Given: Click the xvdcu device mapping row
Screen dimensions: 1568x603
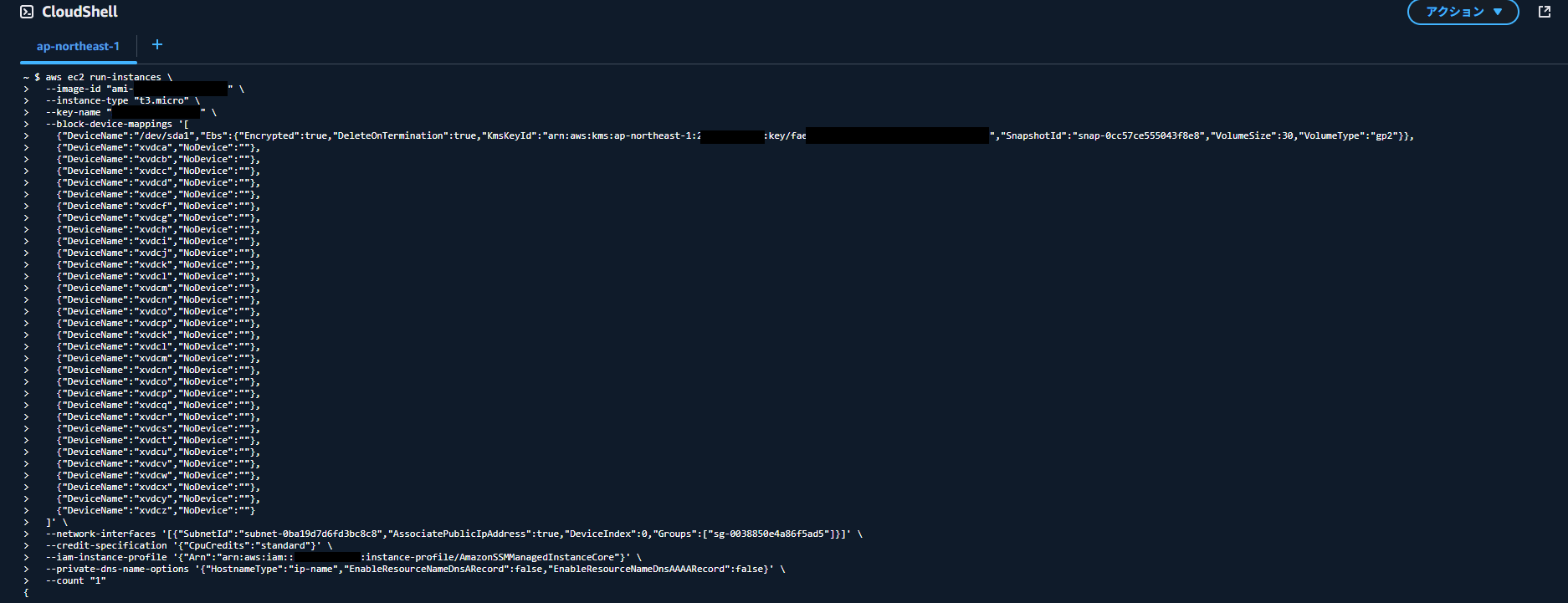Looking at the screenshot, I should tap(158, 452).
